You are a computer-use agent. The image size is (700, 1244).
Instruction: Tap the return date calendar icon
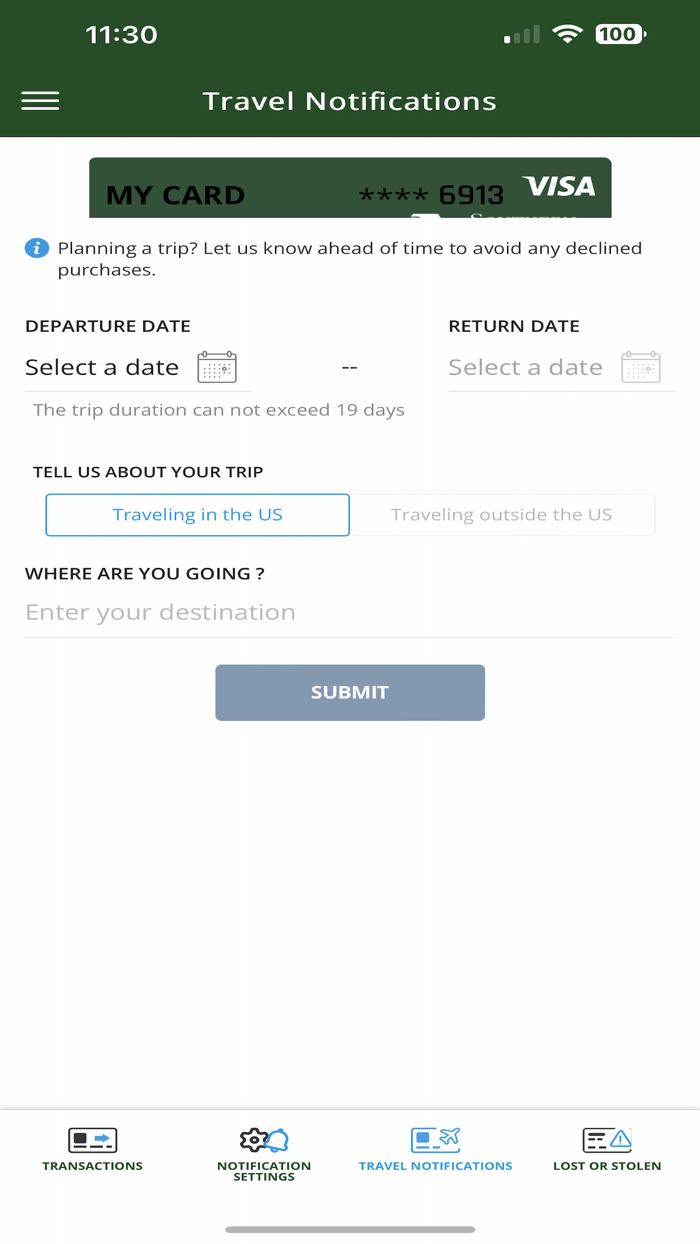click(641, 367)
